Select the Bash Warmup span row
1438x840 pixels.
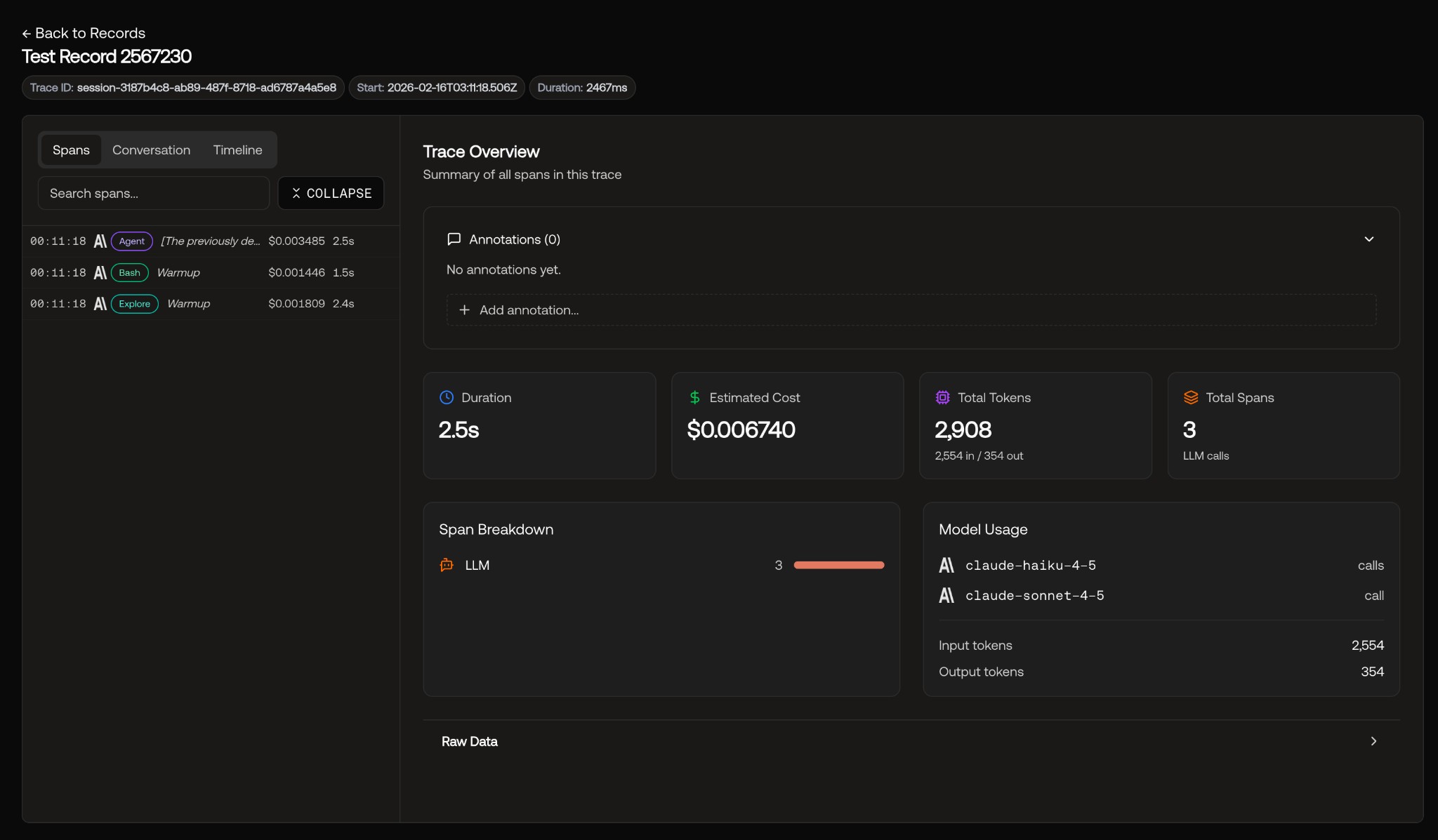(x=211, y=272)
